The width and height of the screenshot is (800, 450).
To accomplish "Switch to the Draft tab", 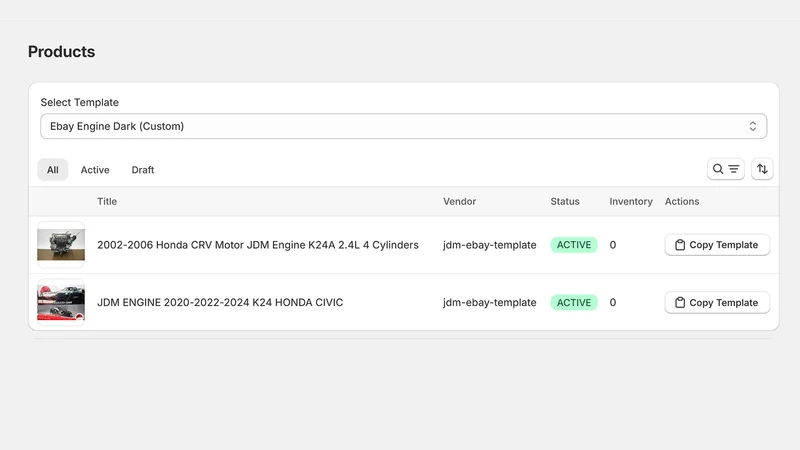I will [143, 170].
